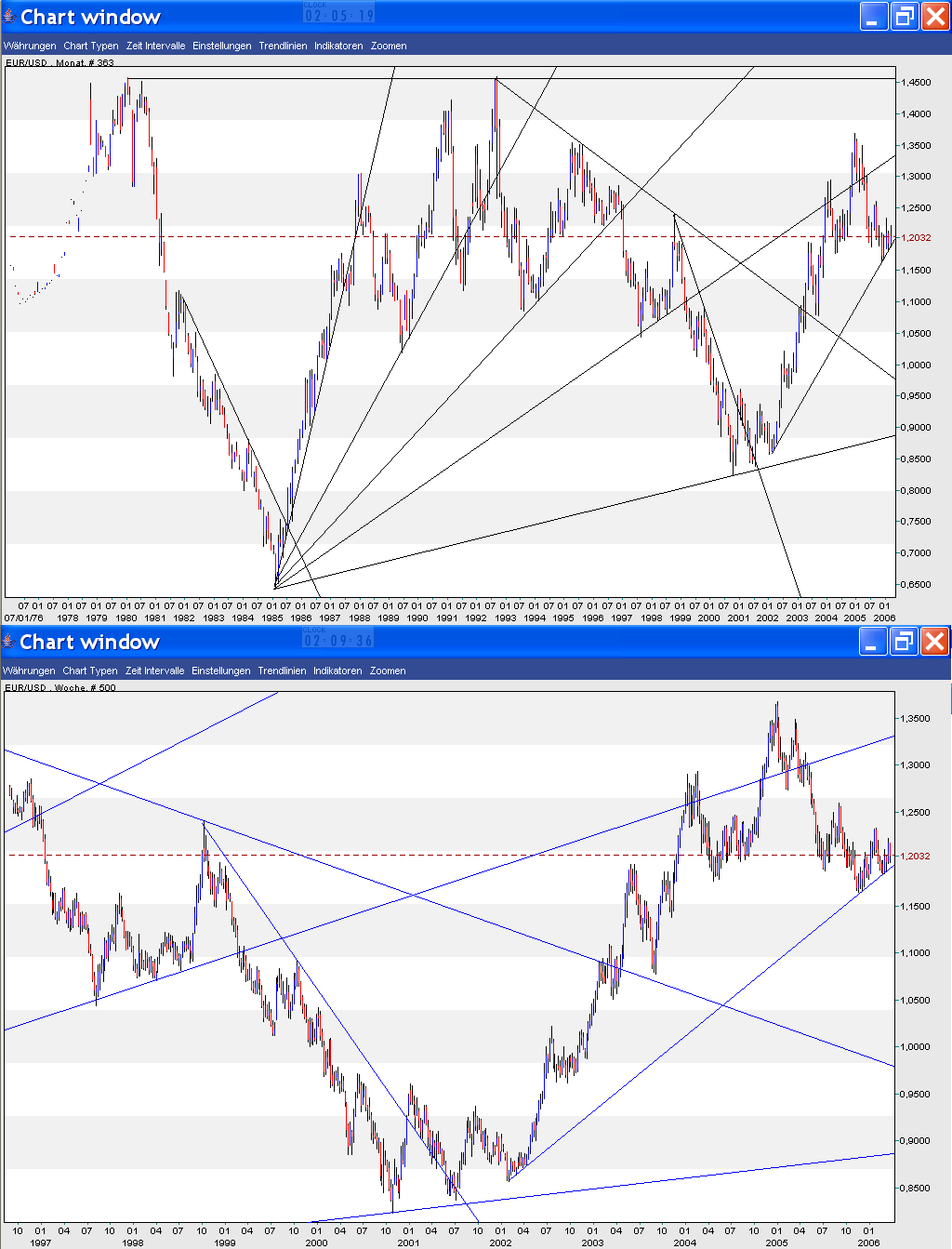Click the Java coffee cup icon on weekly chart
952x1249 pixels.
(x=9, y=641)
